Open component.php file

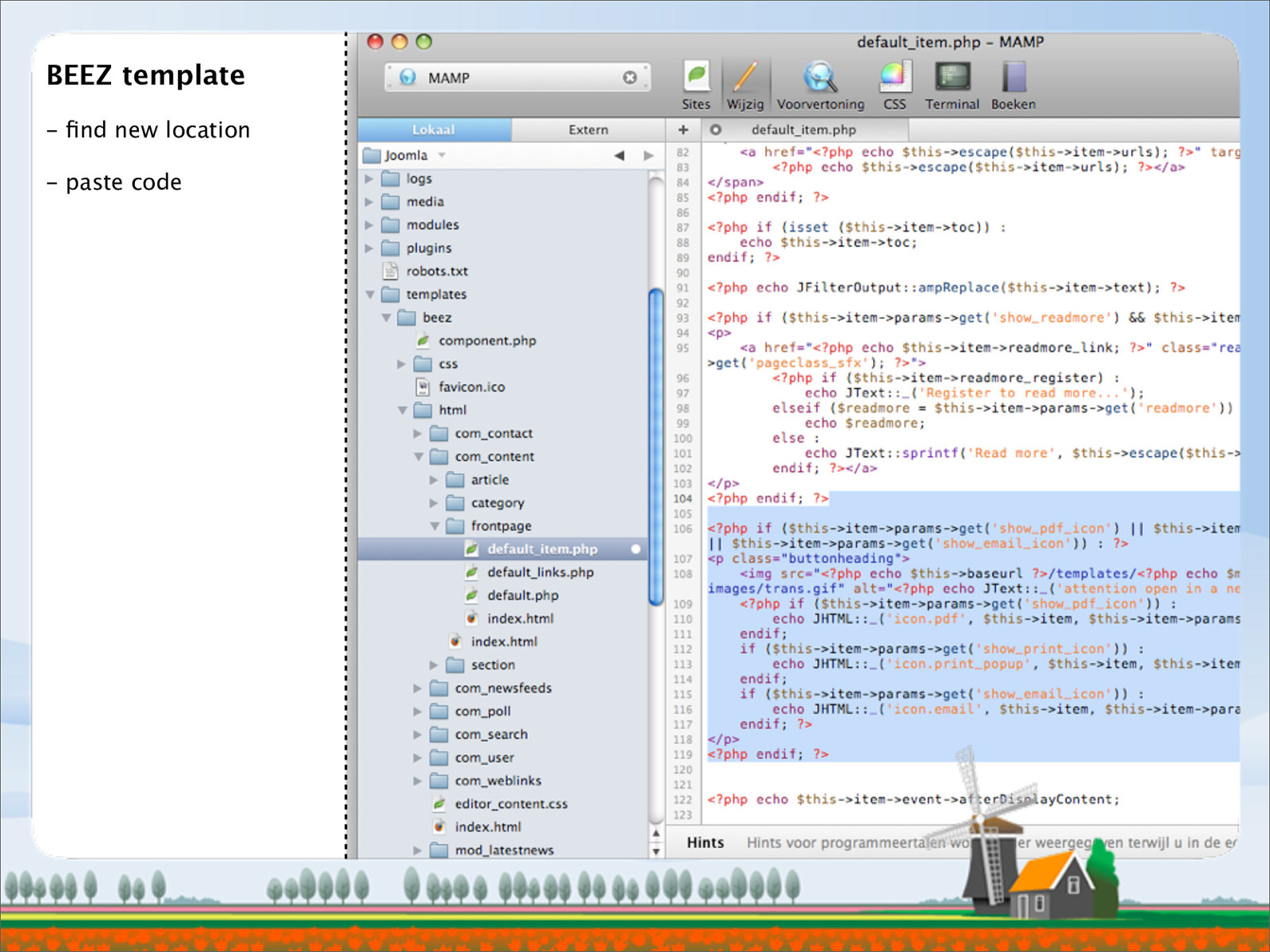(487, 340)
